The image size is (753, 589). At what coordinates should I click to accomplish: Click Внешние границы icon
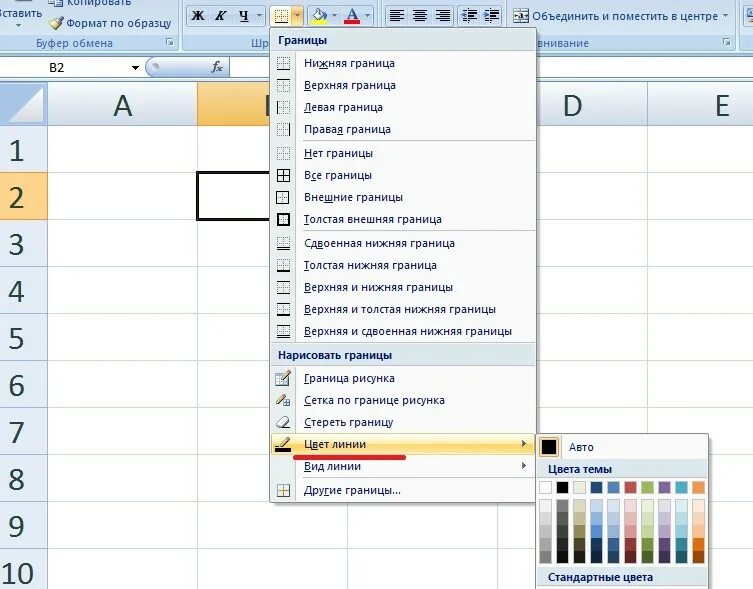tap(283, 197)
